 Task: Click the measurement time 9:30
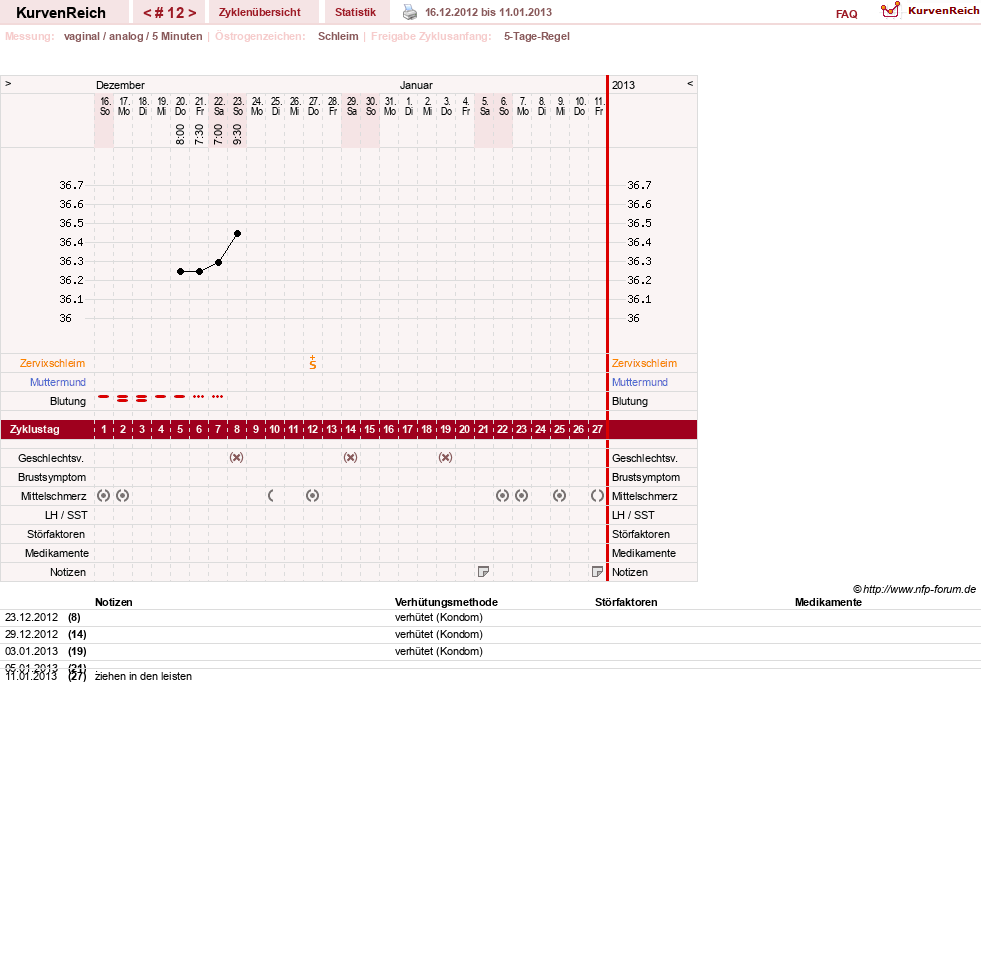237,135
